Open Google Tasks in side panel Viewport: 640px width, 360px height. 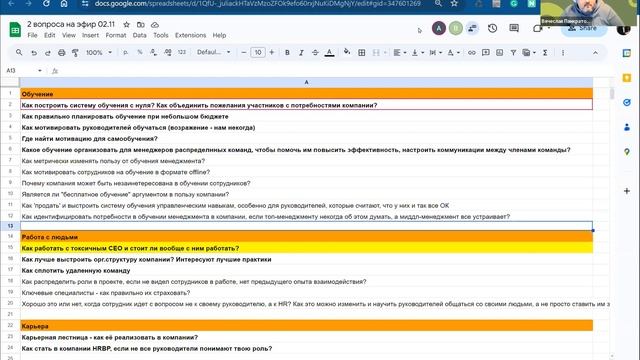point(627,102)
